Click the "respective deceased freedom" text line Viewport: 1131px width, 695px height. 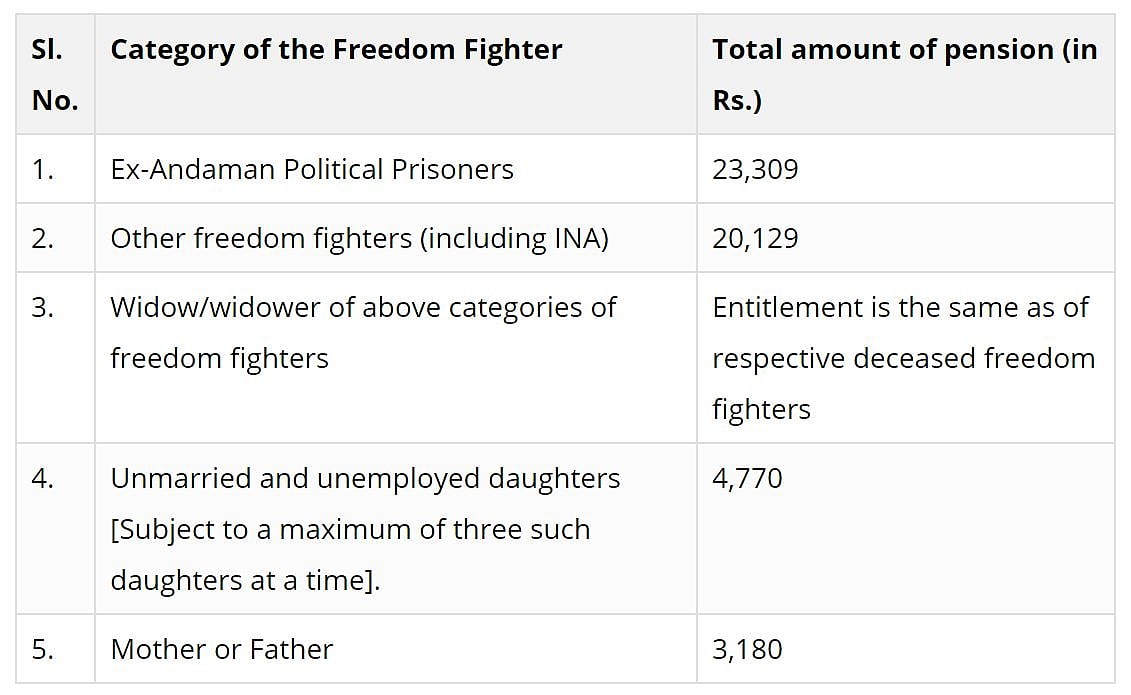[x=903, y=358]
